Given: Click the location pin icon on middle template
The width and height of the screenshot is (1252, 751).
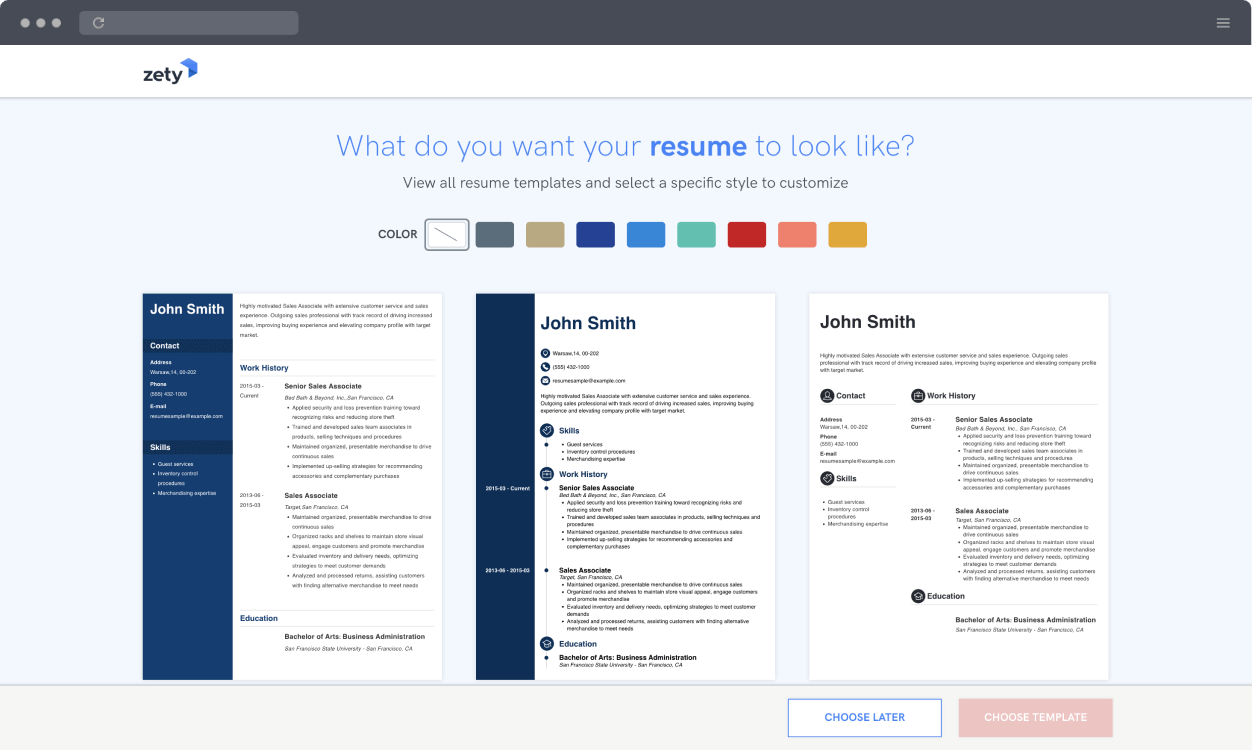Looking at the screenshot, I should pyautogui.click(x=545, y=351).
